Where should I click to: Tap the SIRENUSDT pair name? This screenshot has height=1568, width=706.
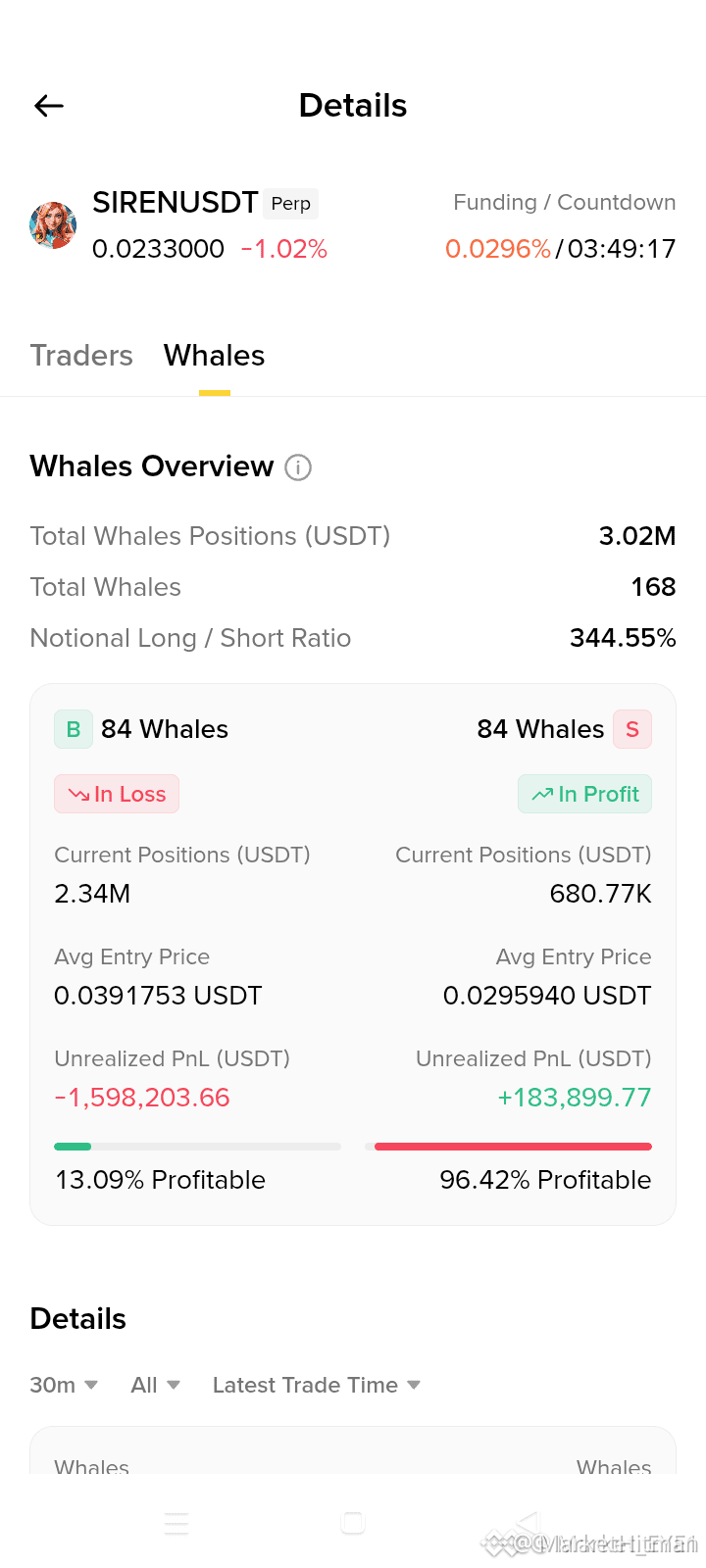176,203
